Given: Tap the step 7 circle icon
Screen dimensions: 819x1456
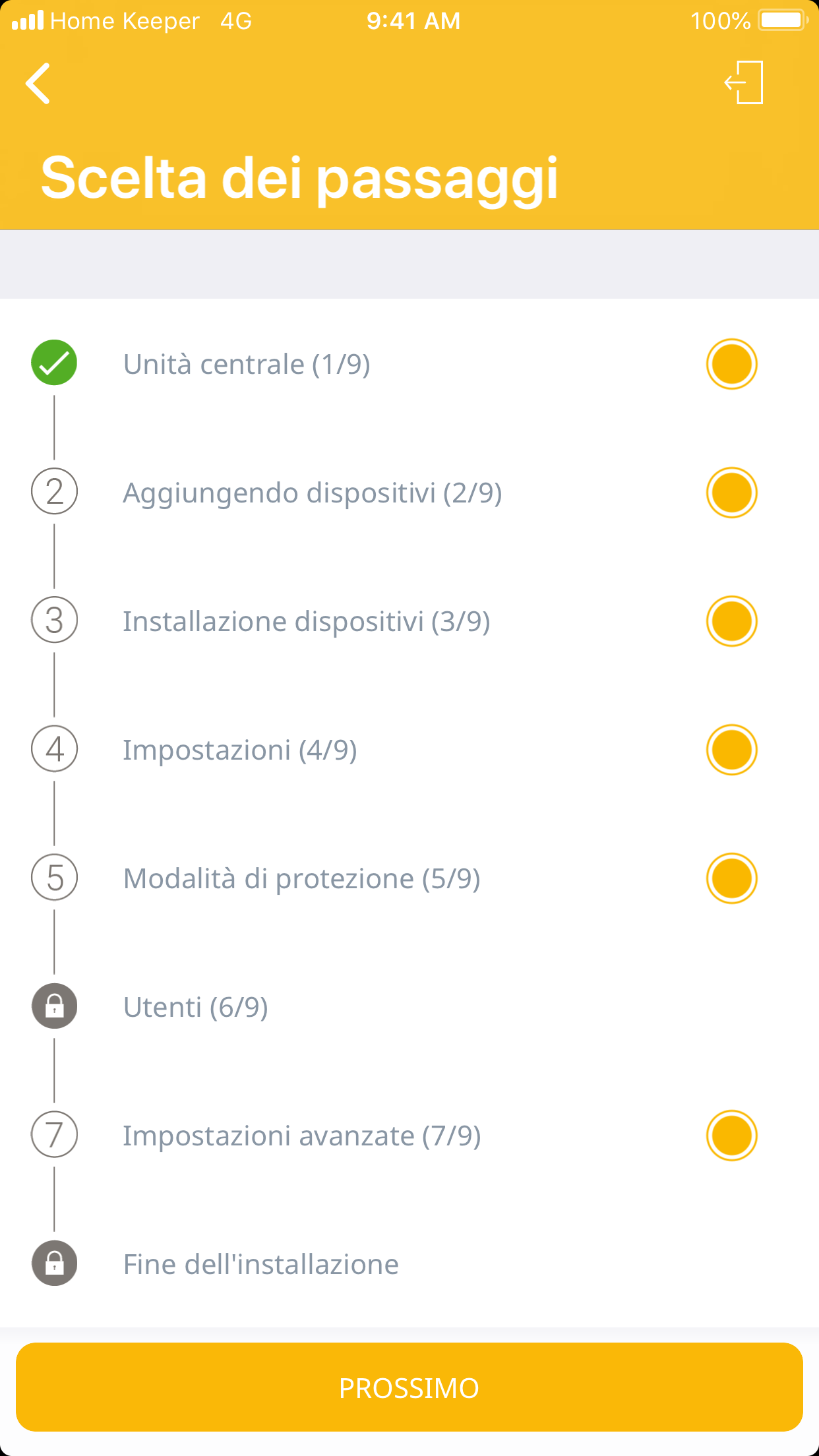Looking at the screenshot, I should (x=54, y=1135).
